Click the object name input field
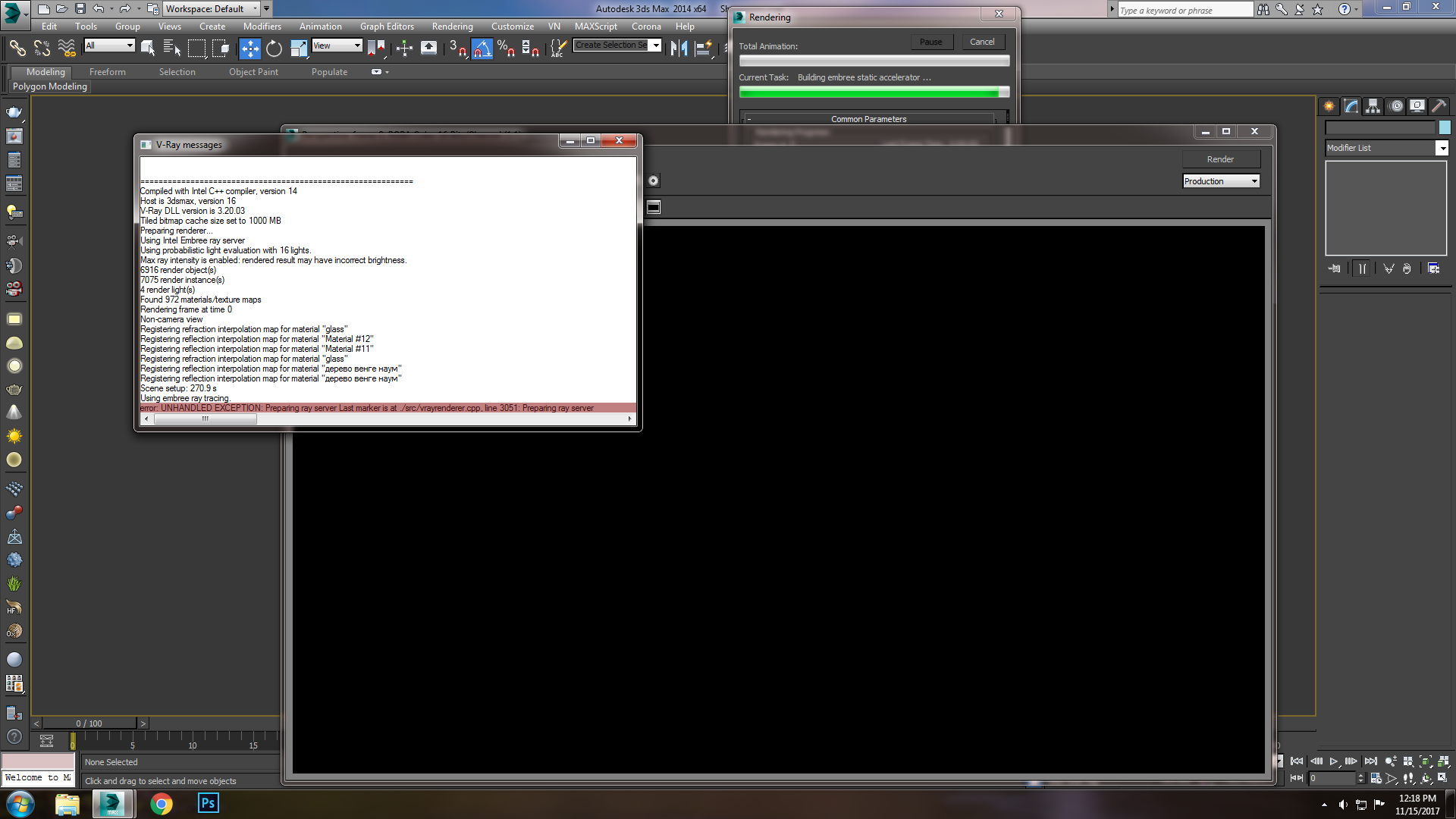Viewport: 1456px width, 819px height. pyautogui.click(x=1380, y=127)
